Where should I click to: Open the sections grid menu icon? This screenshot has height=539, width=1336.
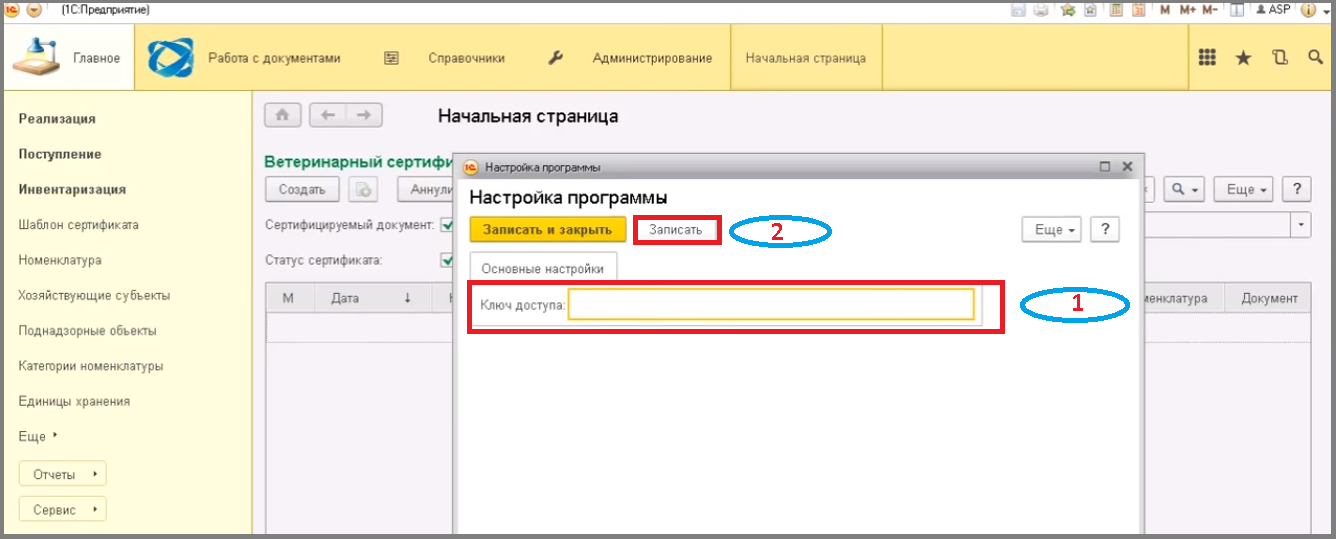click(1207, 58)
